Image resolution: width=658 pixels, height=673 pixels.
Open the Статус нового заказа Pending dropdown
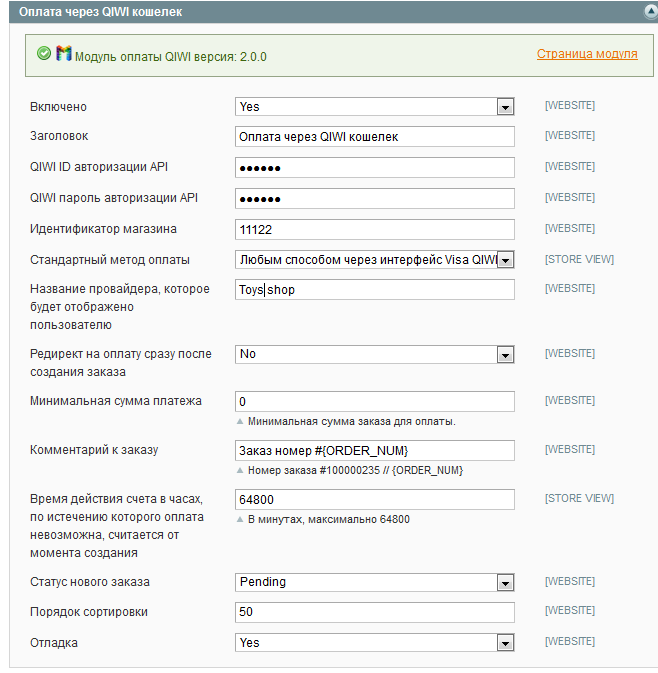point(374,582)
